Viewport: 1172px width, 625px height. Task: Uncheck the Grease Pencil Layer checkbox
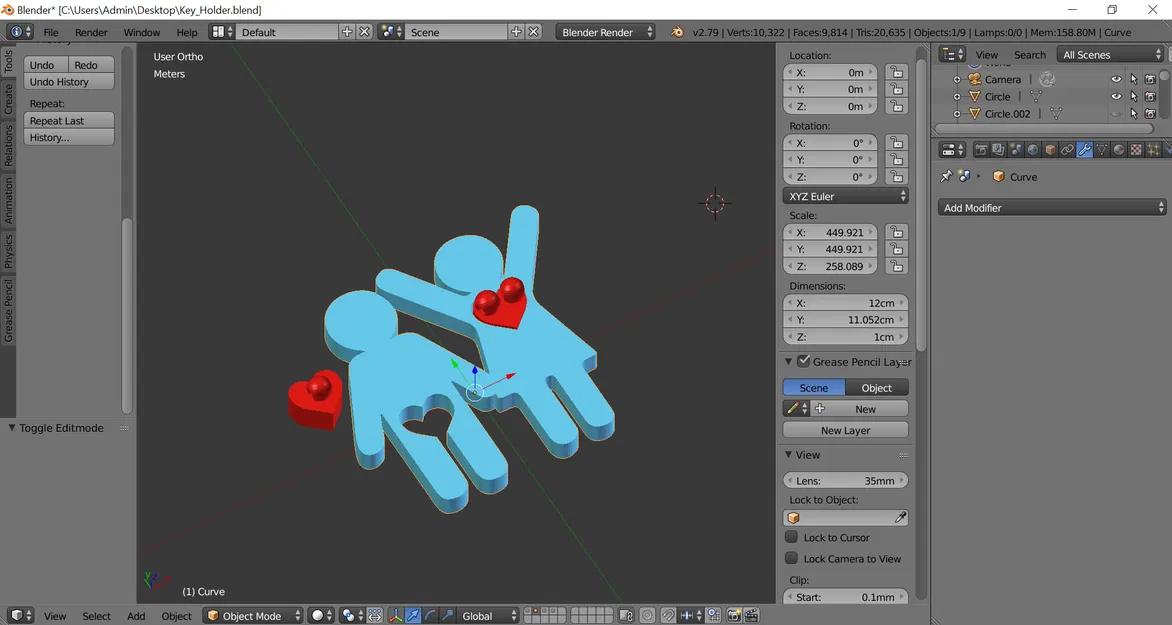[804, 361]
